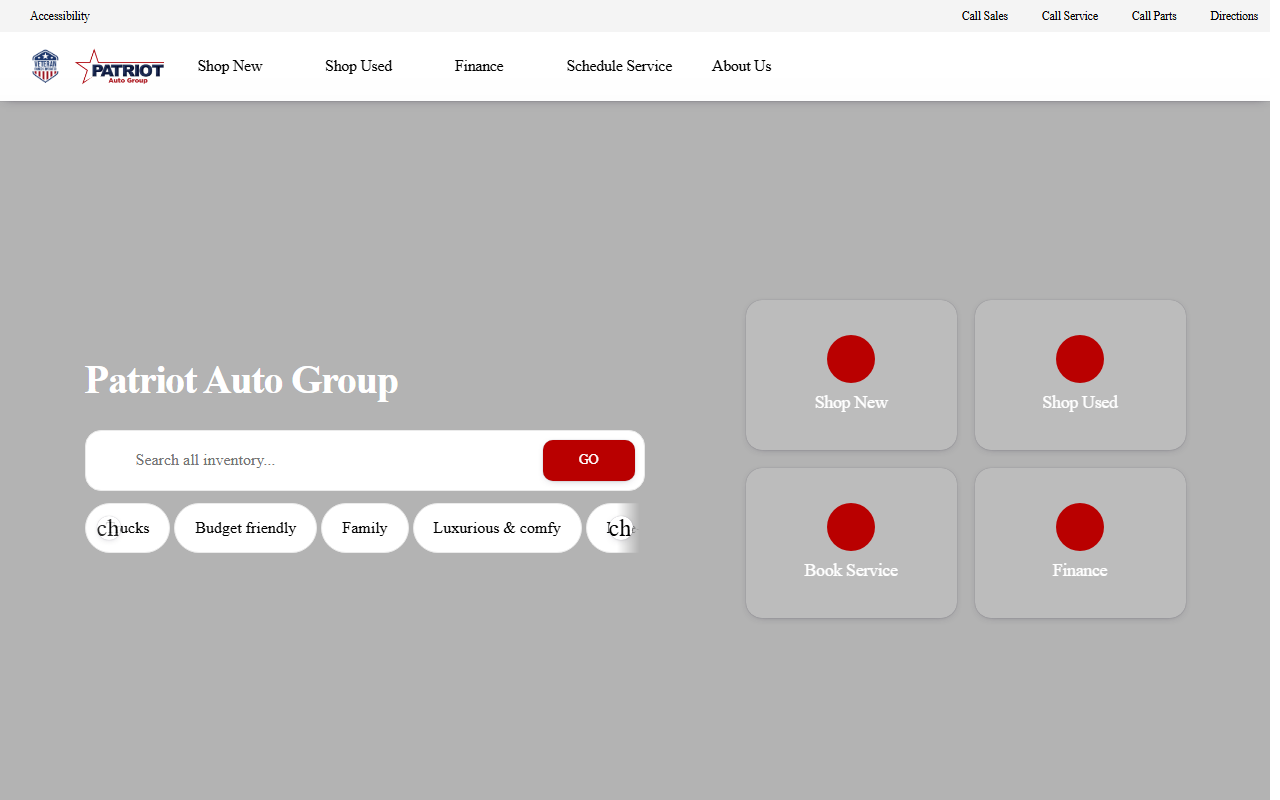Select the Budget friendly suggestion chip
The image size is (1280, 800).
246,528
